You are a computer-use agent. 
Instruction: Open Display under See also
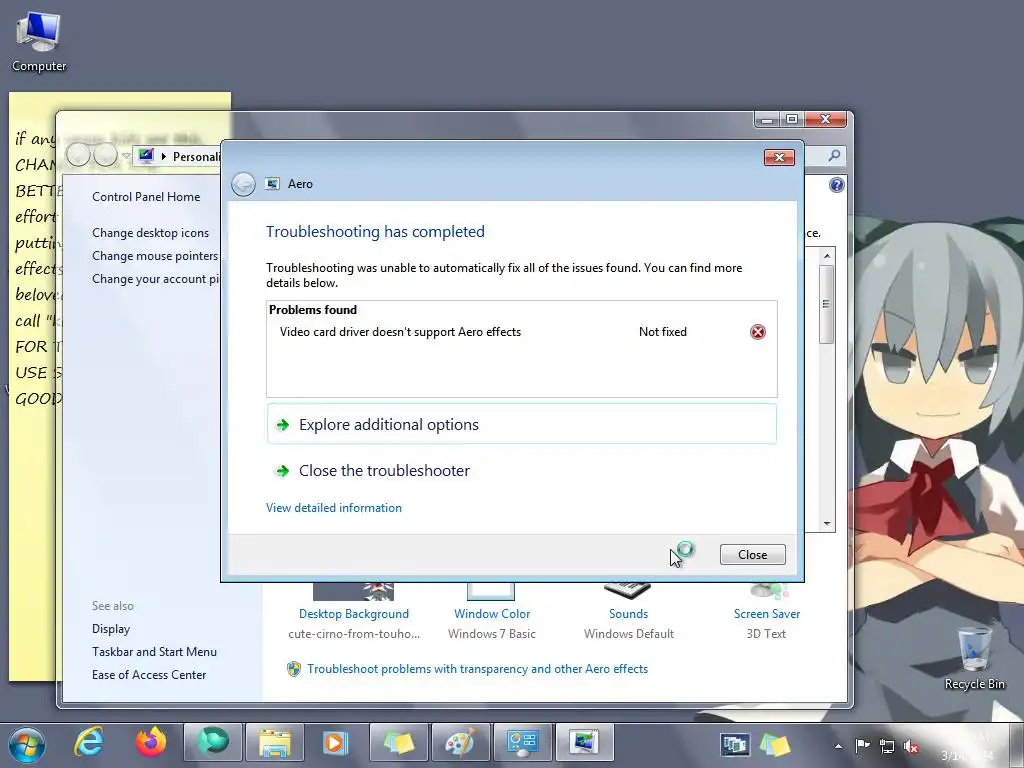coord(111,629)
